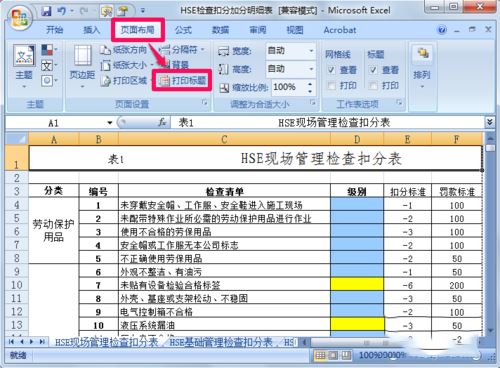This screenshot has height=368, width=500.
Task: Go to first sheet tab
Action: click(x=11, y=342)
